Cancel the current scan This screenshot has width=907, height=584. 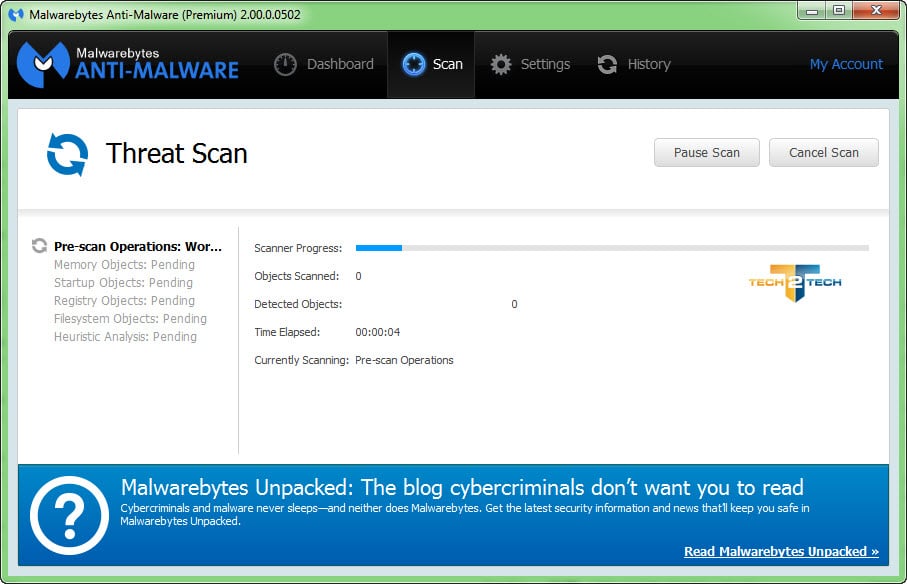pos(824,153)
